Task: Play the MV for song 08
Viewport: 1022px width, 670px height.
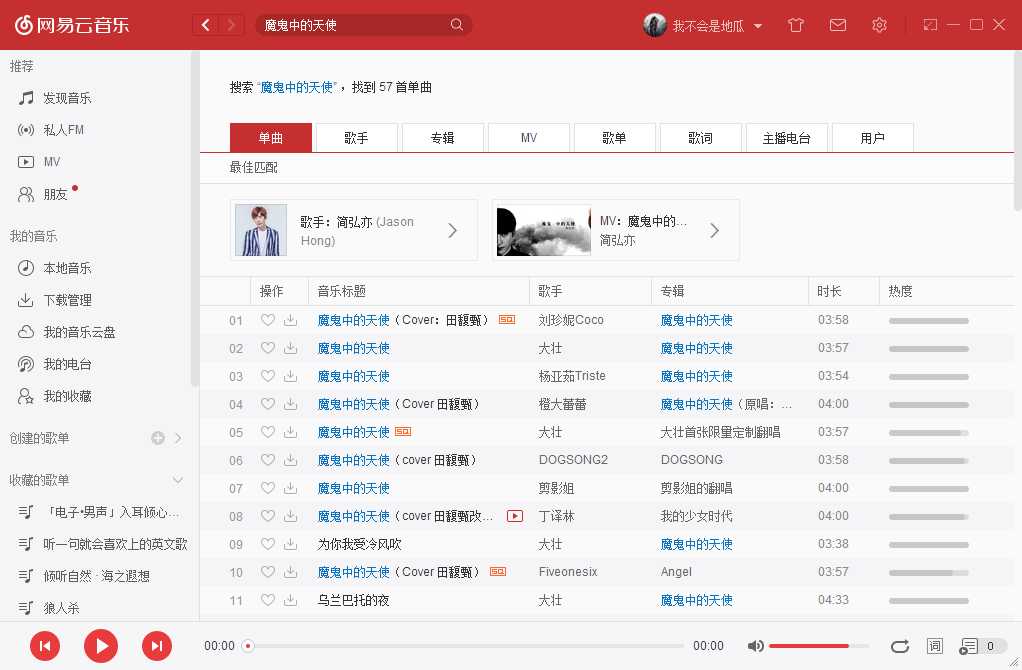Action: 515,516
